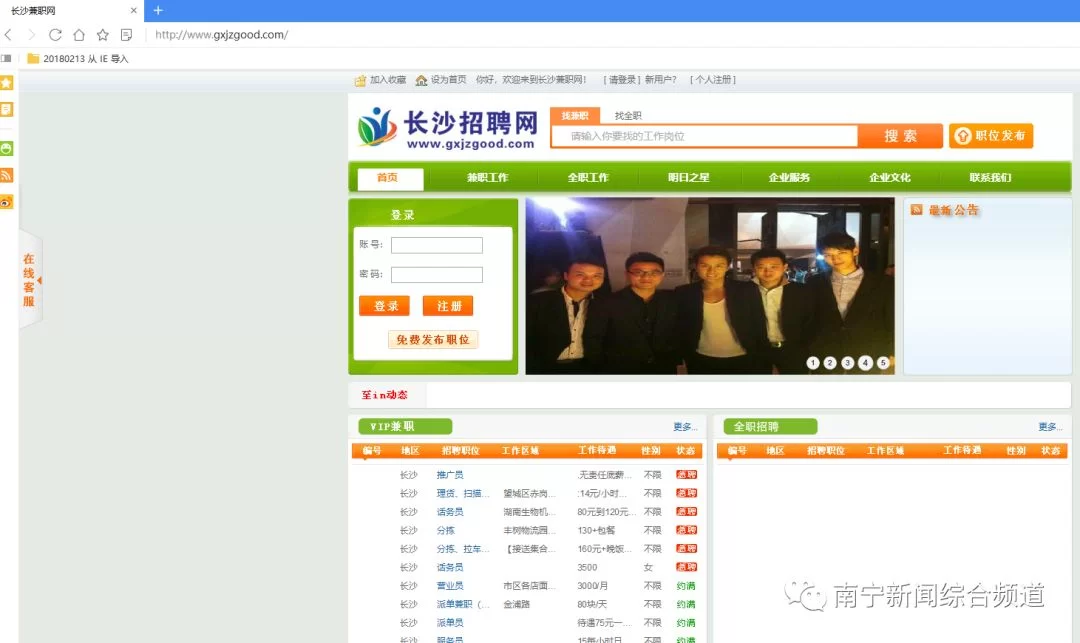Select carousel slide number 3
The image size is (1080, 643).
(x=846, y=363)
